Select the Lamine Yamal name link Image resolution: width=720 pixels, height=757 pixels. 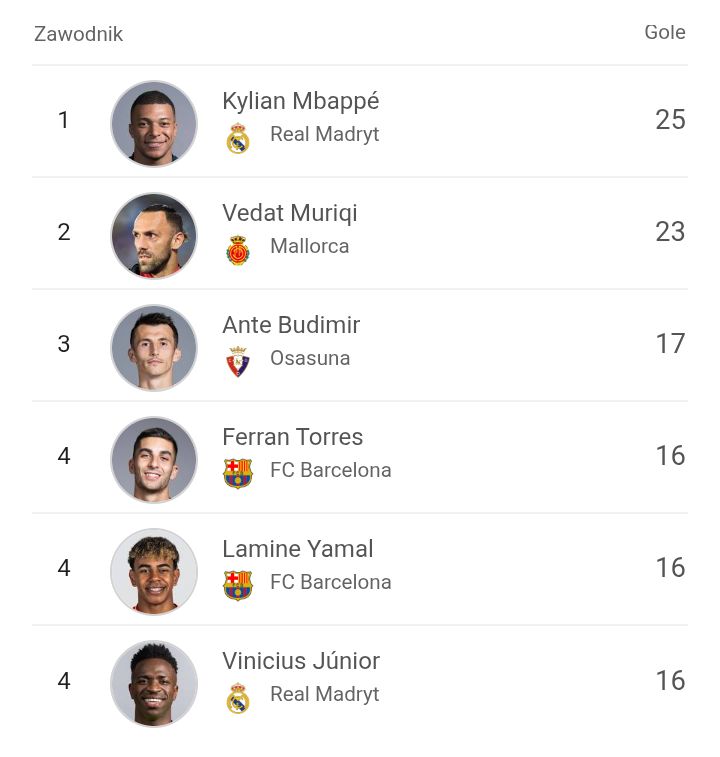pyautogui.click(x=297, y=549)
